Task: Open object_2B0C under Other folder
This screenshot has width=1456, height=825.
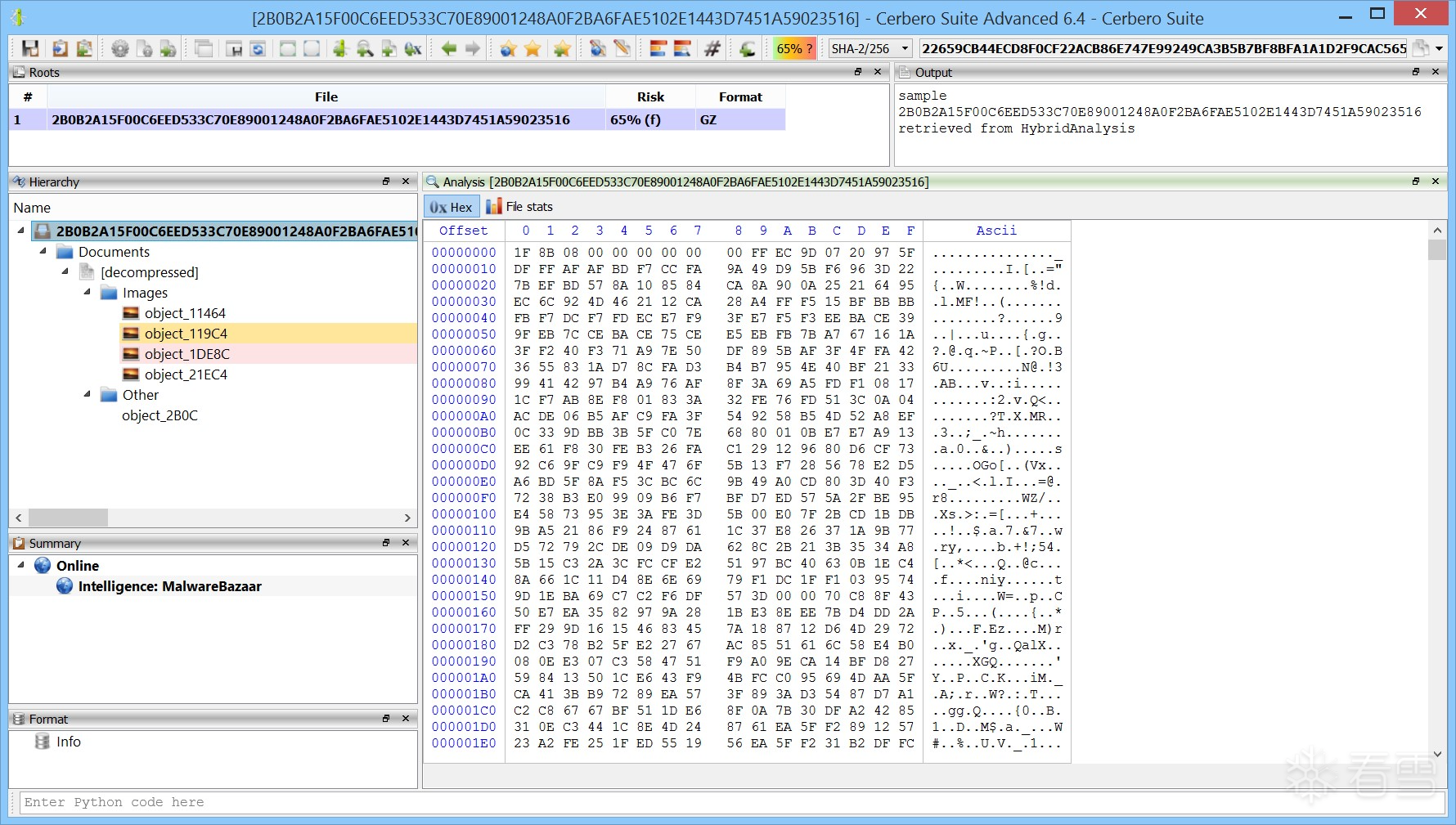Action: (x=160, y=415)
